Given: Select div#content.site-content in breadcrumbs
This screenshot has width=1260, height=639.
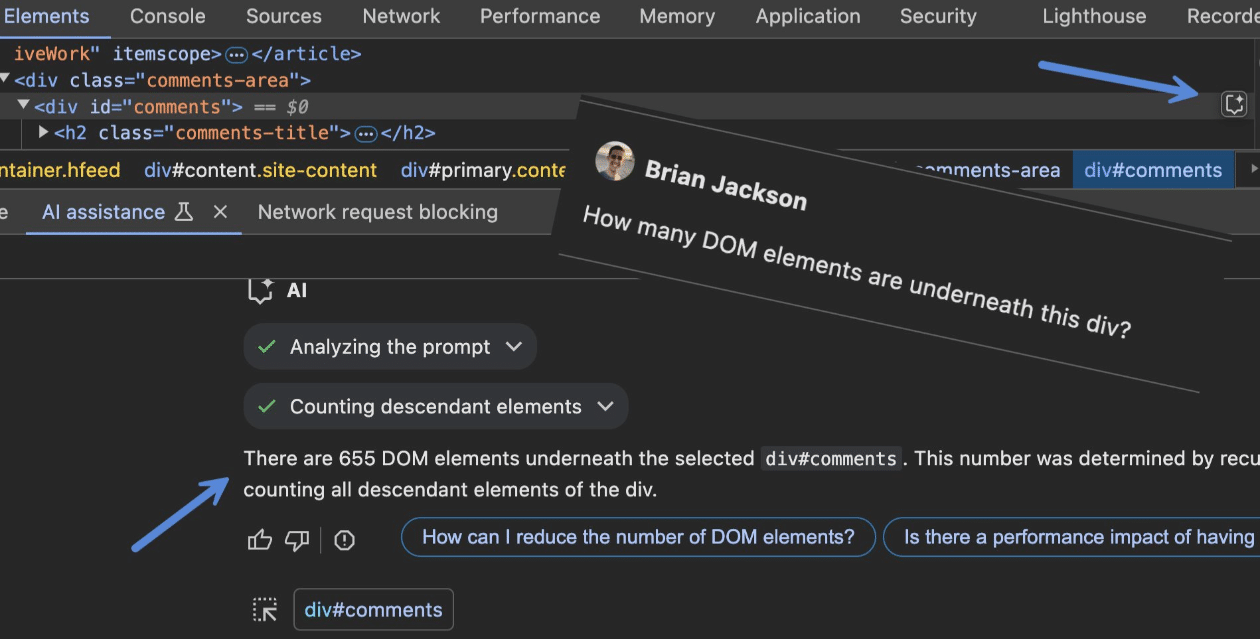Looking at the screenshot, I should 260,170.
